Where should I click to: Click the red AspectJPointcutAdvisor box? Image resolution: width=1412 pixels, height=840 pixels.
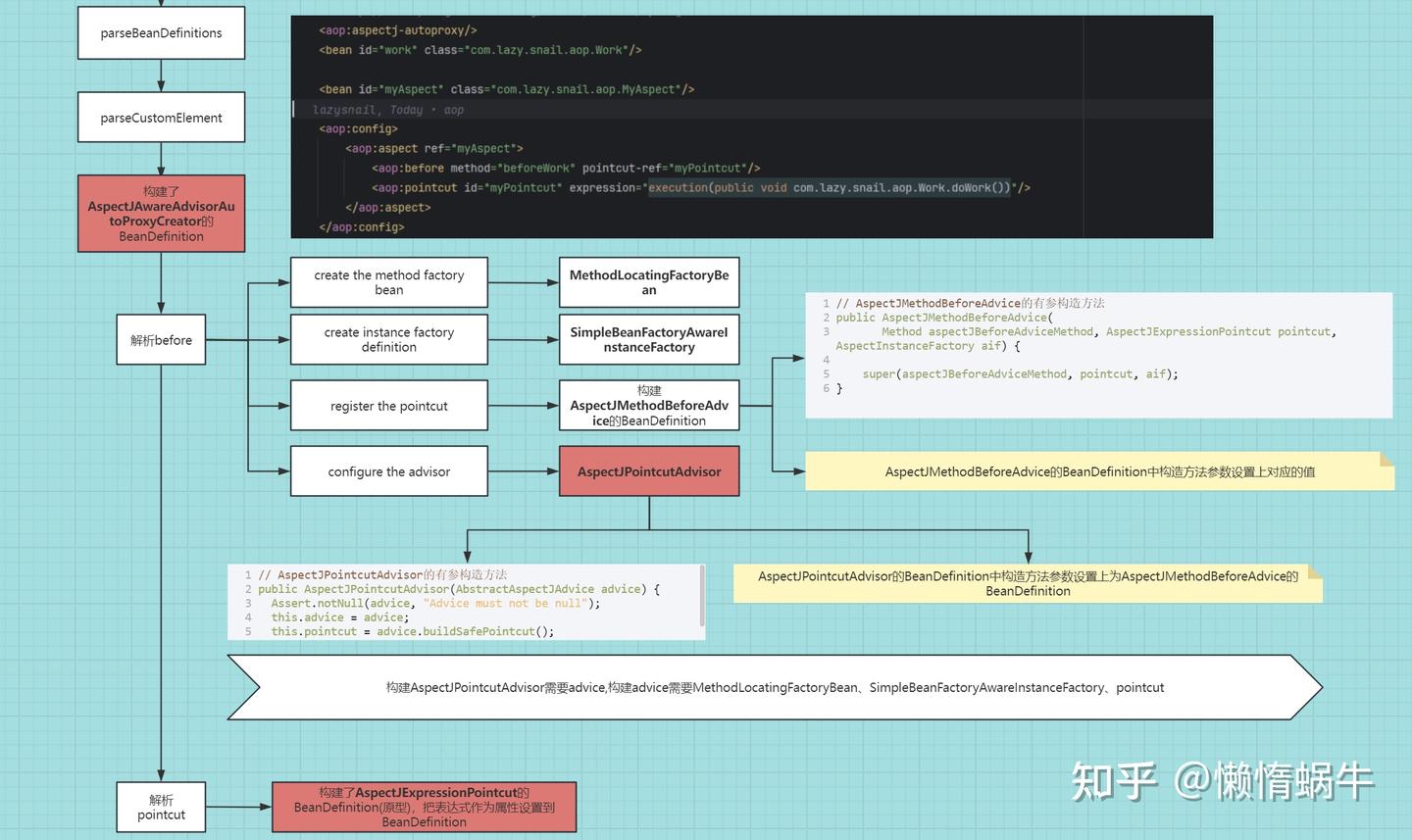tap(649, 471)
